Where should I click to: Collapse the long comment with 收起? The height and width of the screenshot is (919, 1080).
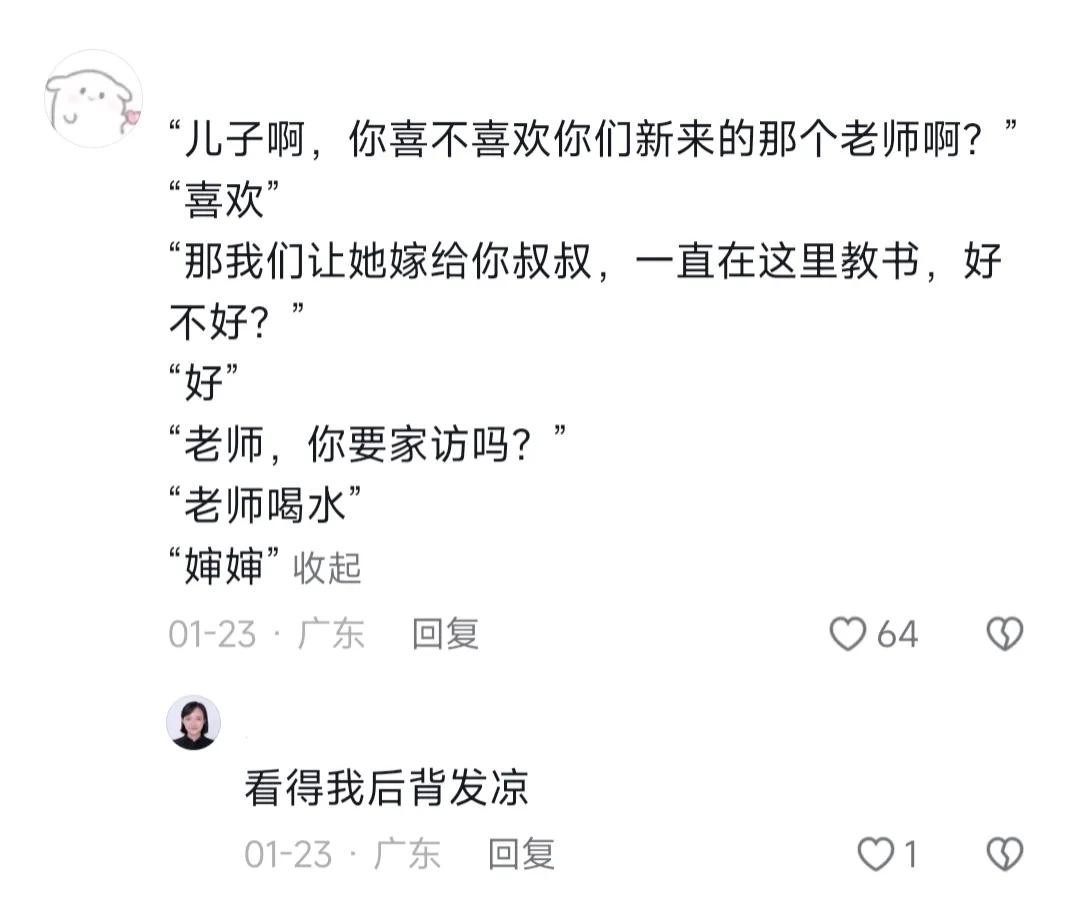click(x=327, y=568)
